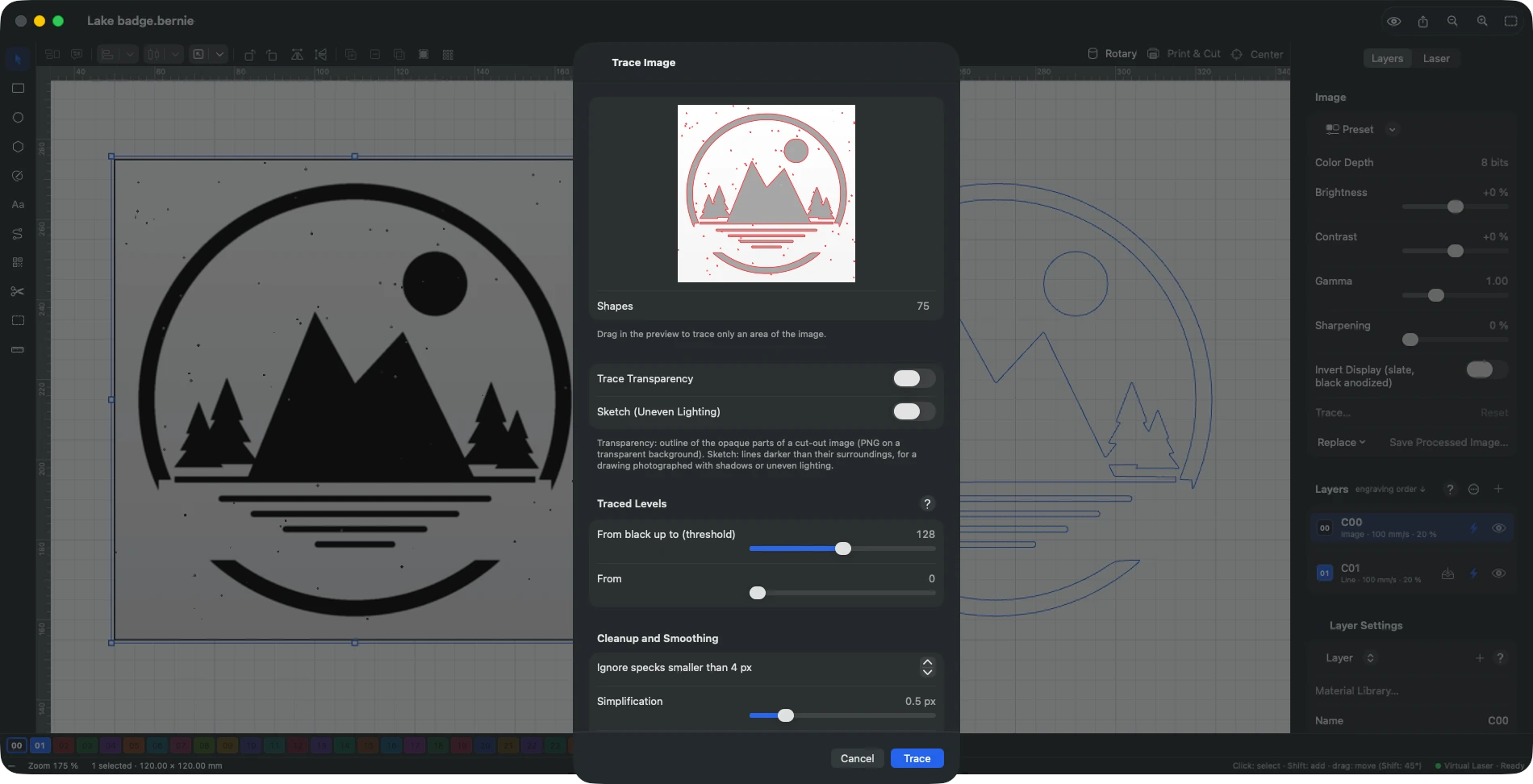Select the ellipse shape tool
Viewport: 1533px width, 784px height.
tap(18, 117)
